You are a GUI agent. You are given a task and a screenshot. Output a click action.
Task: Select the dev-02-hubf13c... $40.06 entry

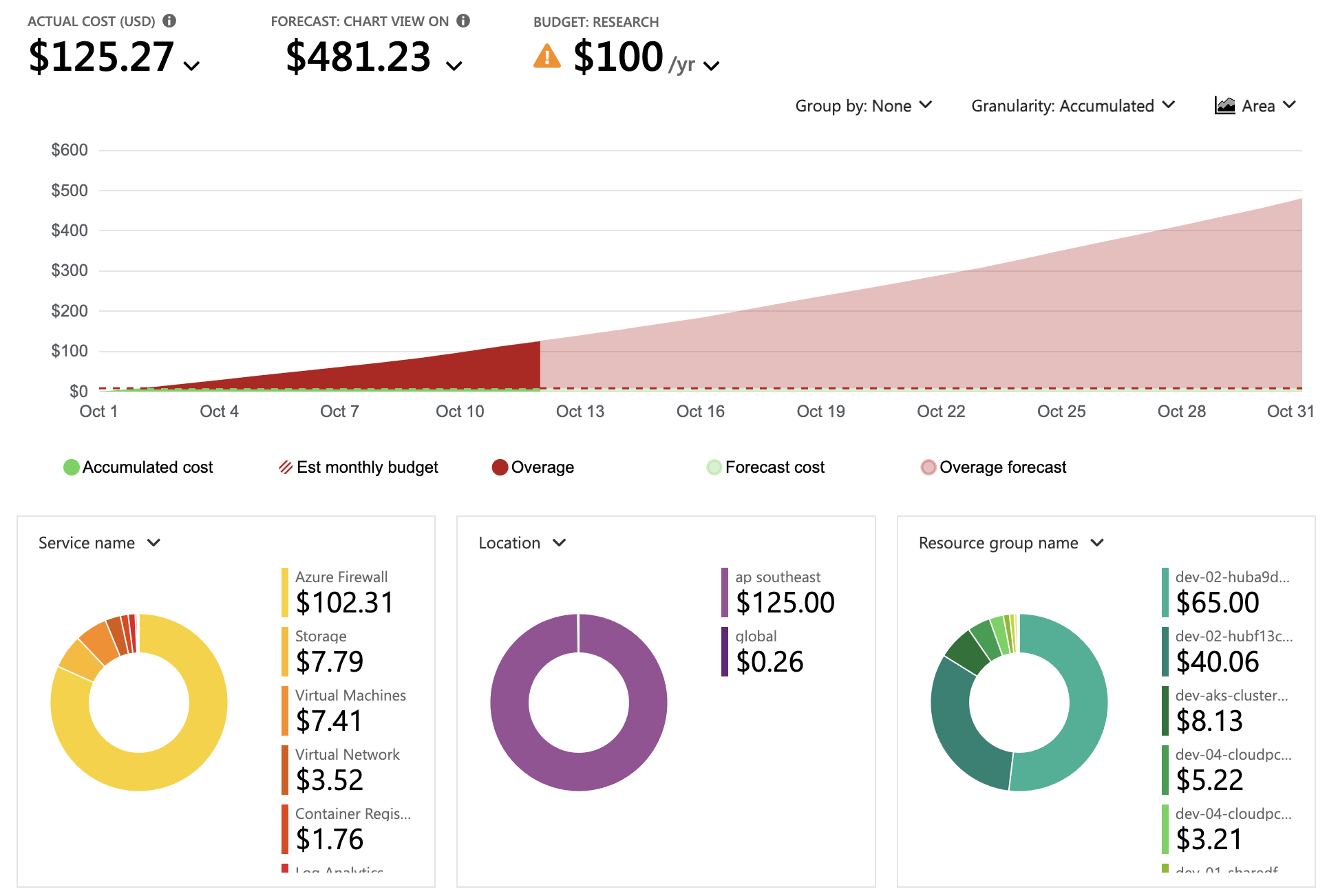click(x=1227, y=652)
